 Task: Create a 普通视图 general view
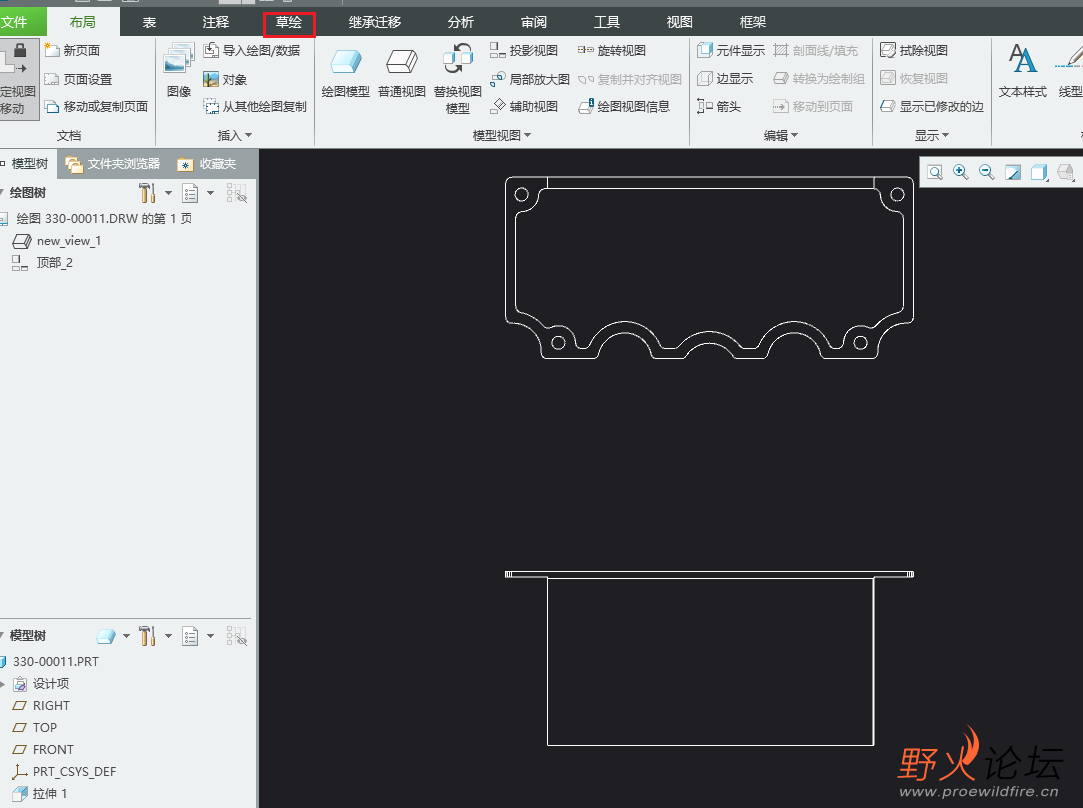coord(402,73)
